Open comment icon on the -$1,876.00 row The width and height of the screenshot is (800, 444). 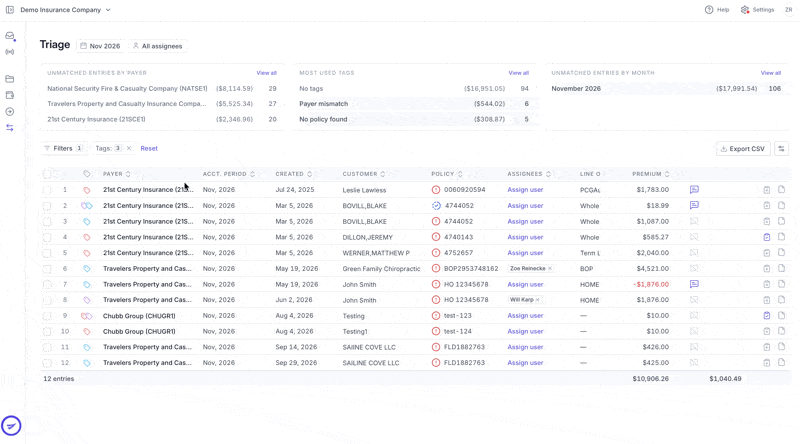(x=694, y=284)
